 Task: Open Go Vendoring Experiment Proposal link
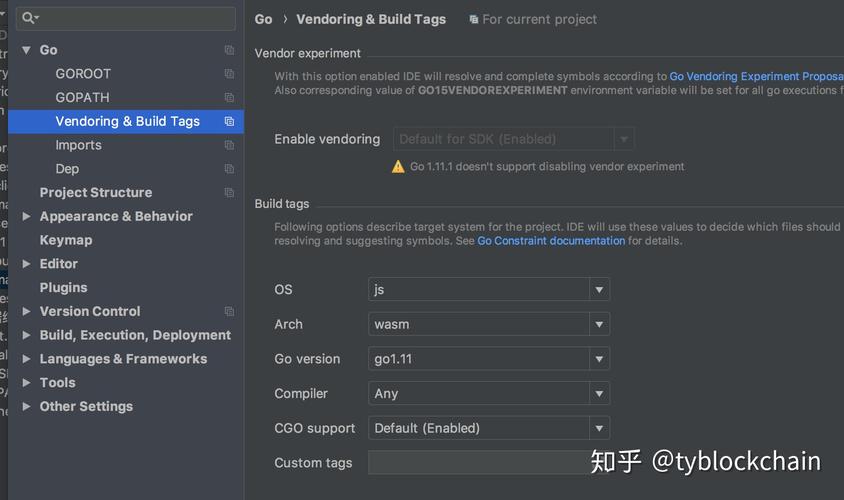[x=756, y=76]
